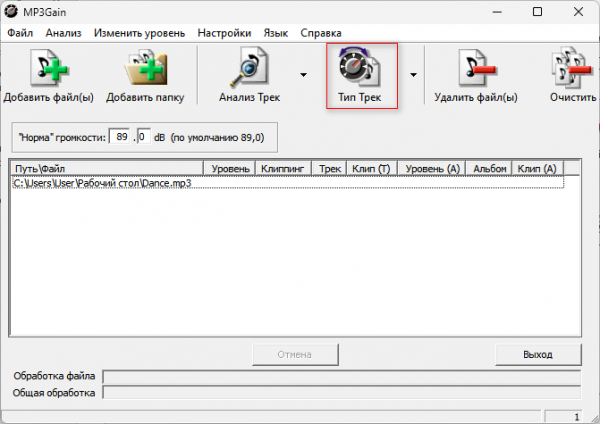Open the Справка menu
The image size is (600, 424).
click(321, 33)
